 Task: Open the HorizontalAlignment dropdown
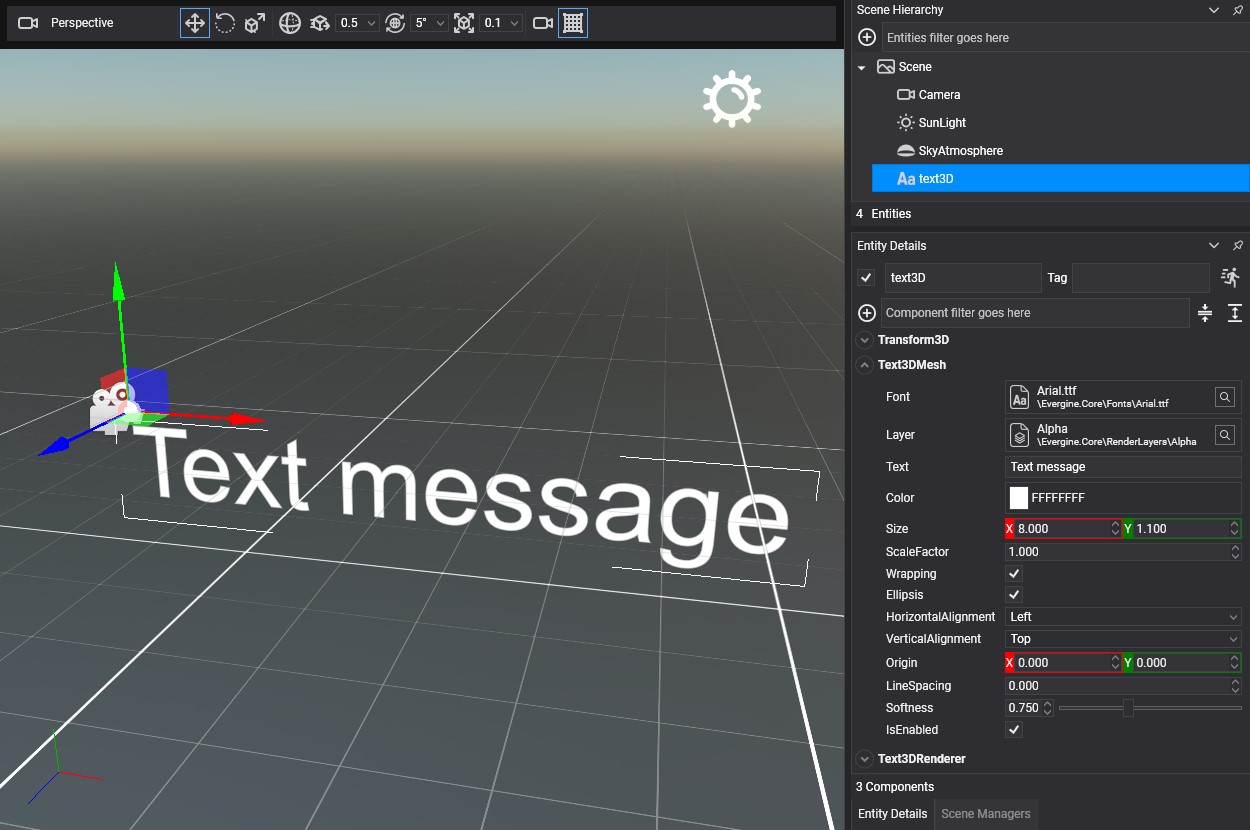pyautogui.click(x=1122, y=617)
